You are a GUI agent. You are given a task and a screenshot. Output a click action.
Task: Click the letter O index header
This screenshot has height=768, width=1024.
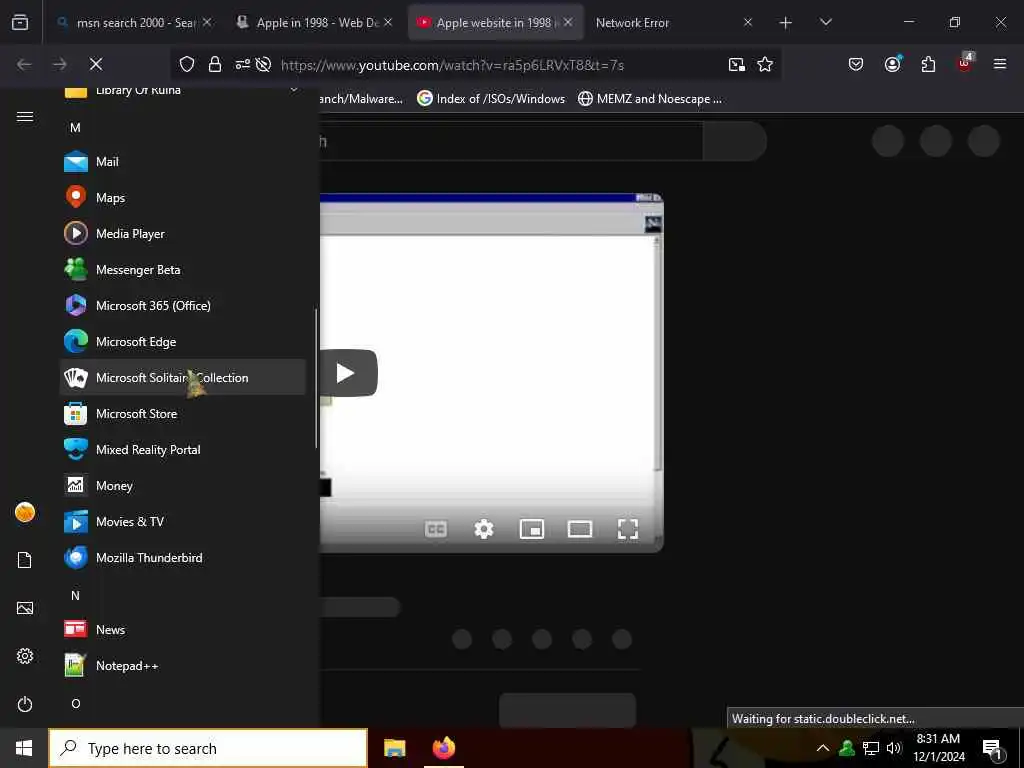click(76, 703)
